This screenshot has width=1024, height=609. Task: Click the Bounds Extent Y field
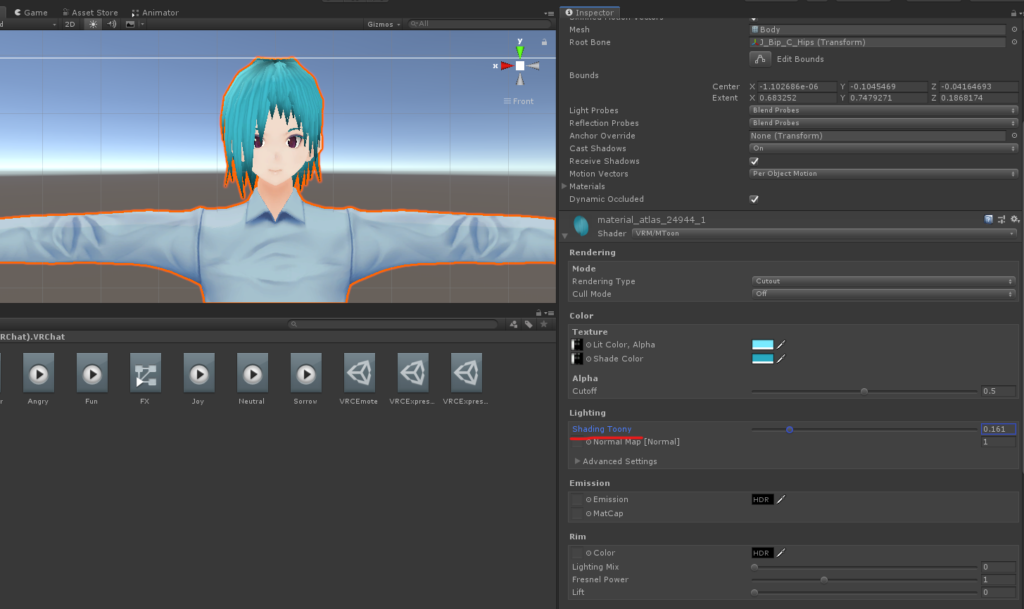point(887,98)
